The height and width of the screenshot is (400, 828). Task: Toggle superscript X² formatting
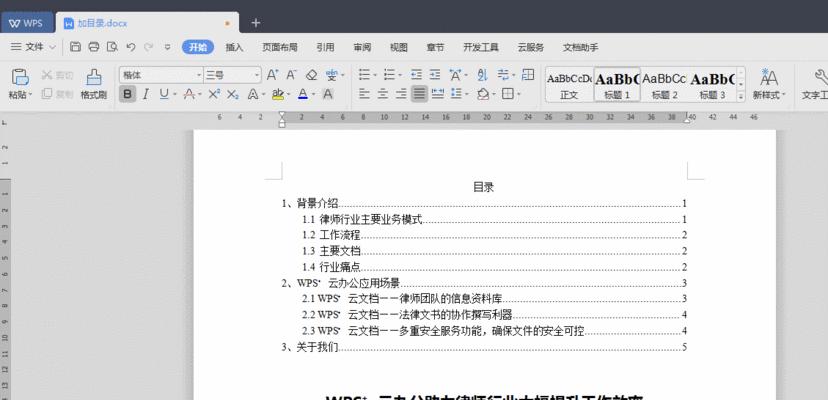[213, 94]
